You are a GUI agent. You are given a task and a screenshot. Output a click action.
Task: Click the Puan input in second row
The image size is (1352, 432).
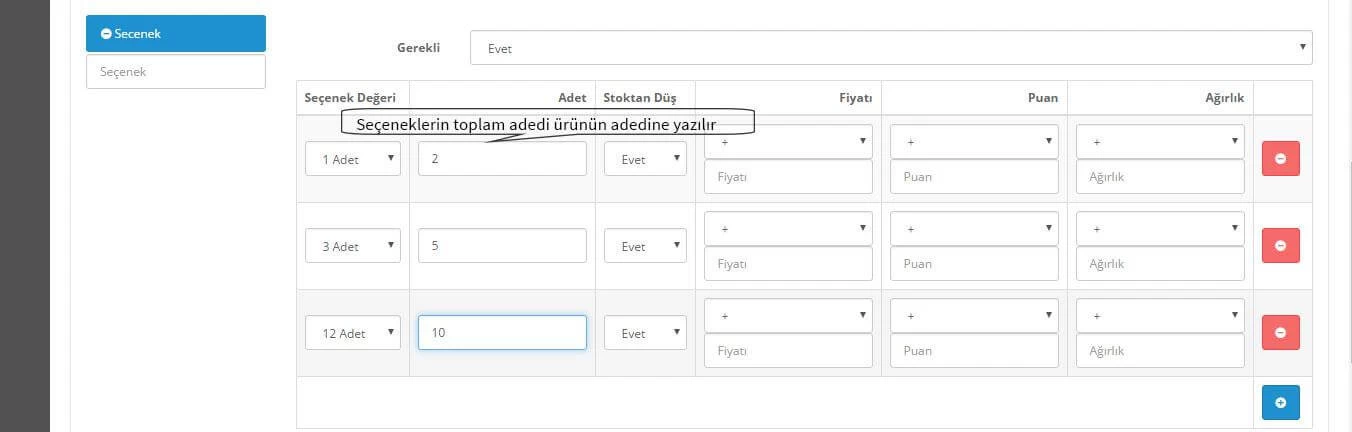974,264
